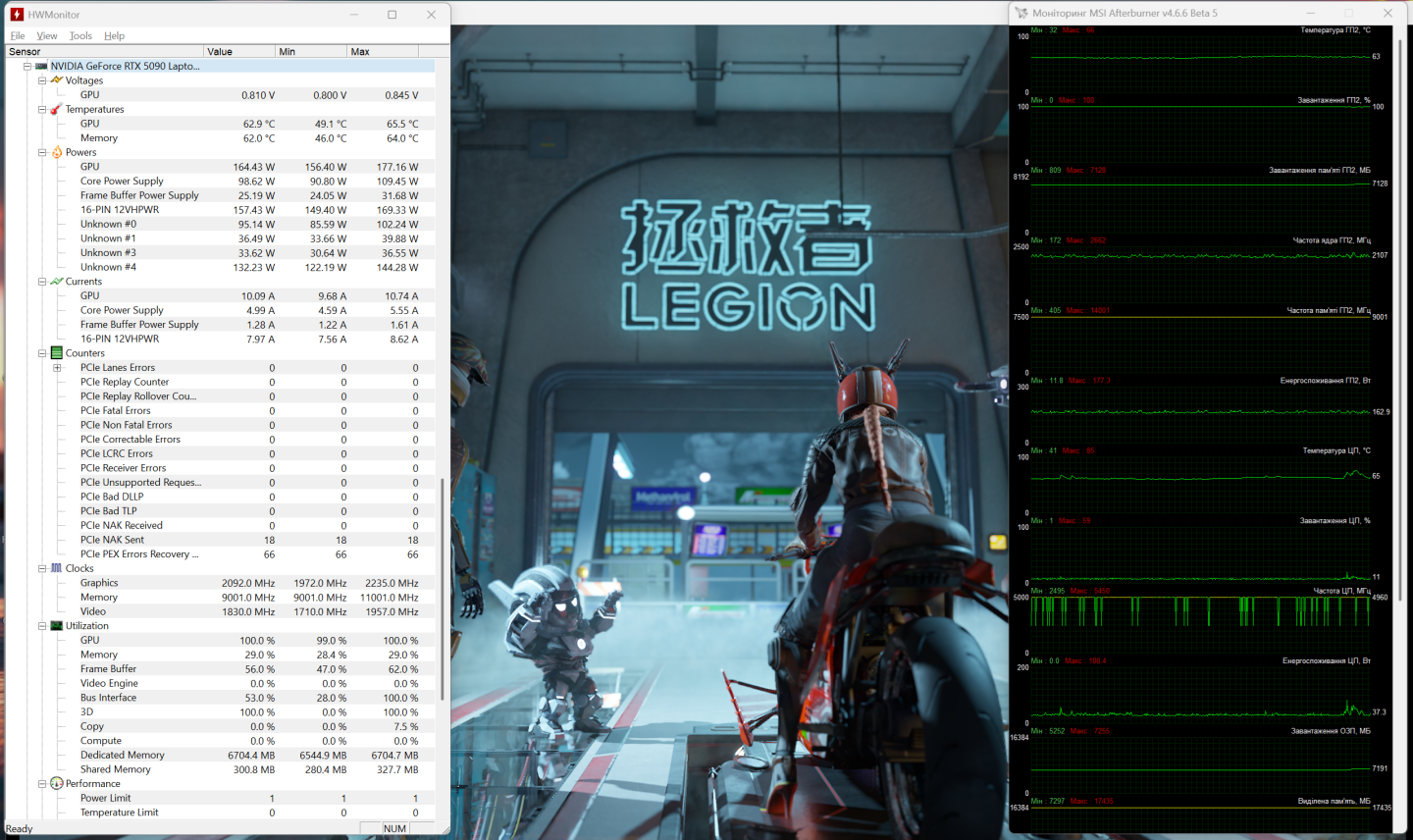
Task: Click the Powers flame icon
Action: (x=57, y=152)
